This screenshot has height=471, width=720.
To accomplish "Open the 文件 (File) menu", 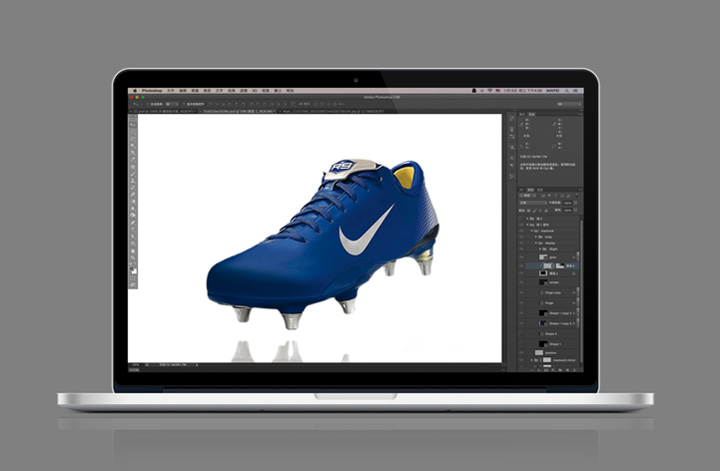I will pos(171,91).
